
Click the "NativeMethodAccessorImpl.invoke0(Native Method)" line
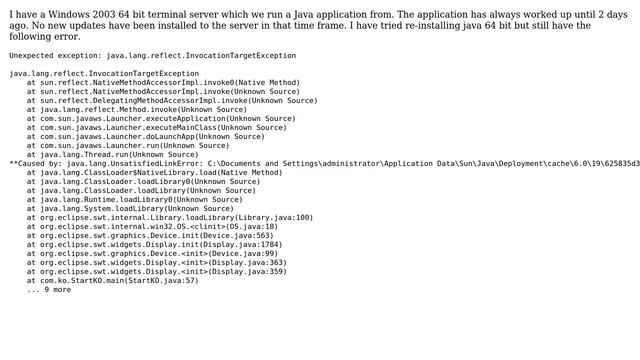(x=163, y=82)
